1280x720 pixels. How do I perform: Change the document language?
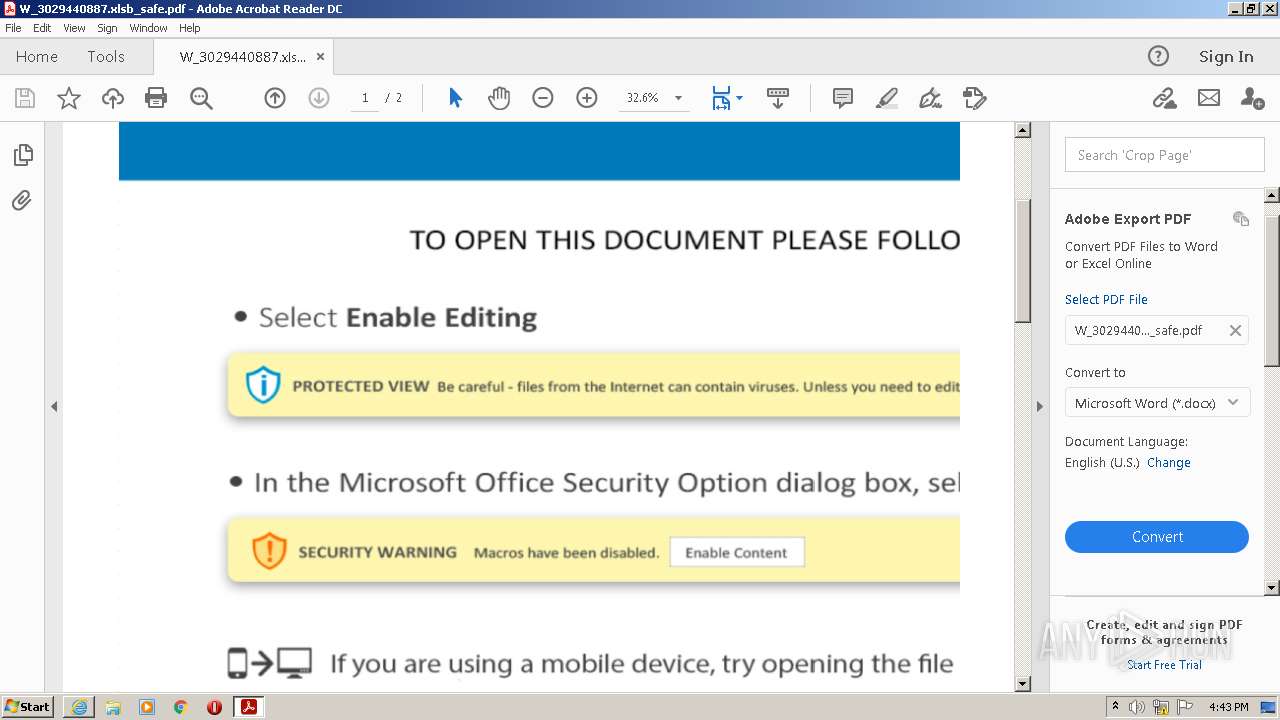tap(1169, 463)
